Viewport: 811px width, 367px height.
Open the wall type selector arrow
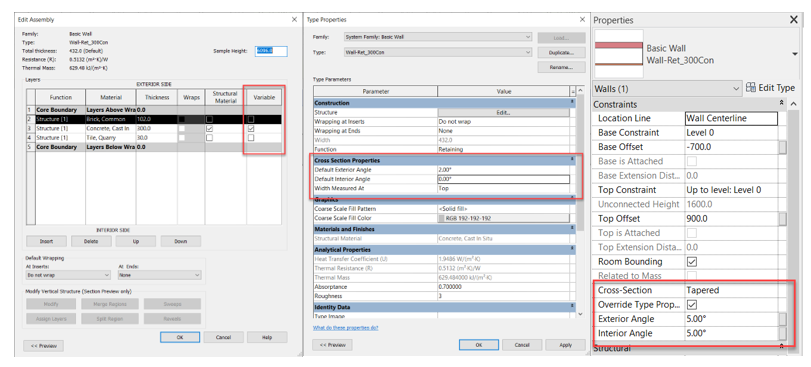pyautogui.click(x=794, y=54)
